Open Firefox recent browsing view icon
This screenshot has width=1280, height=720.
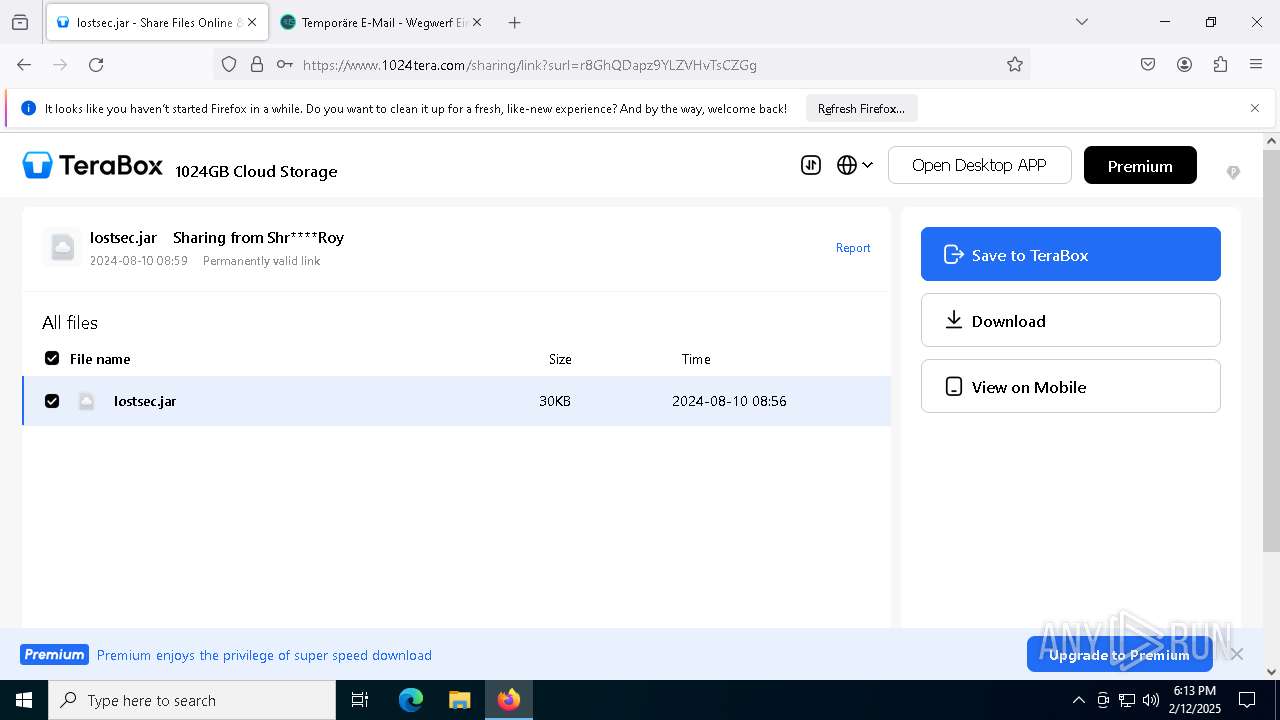click(x=20, y=22)
